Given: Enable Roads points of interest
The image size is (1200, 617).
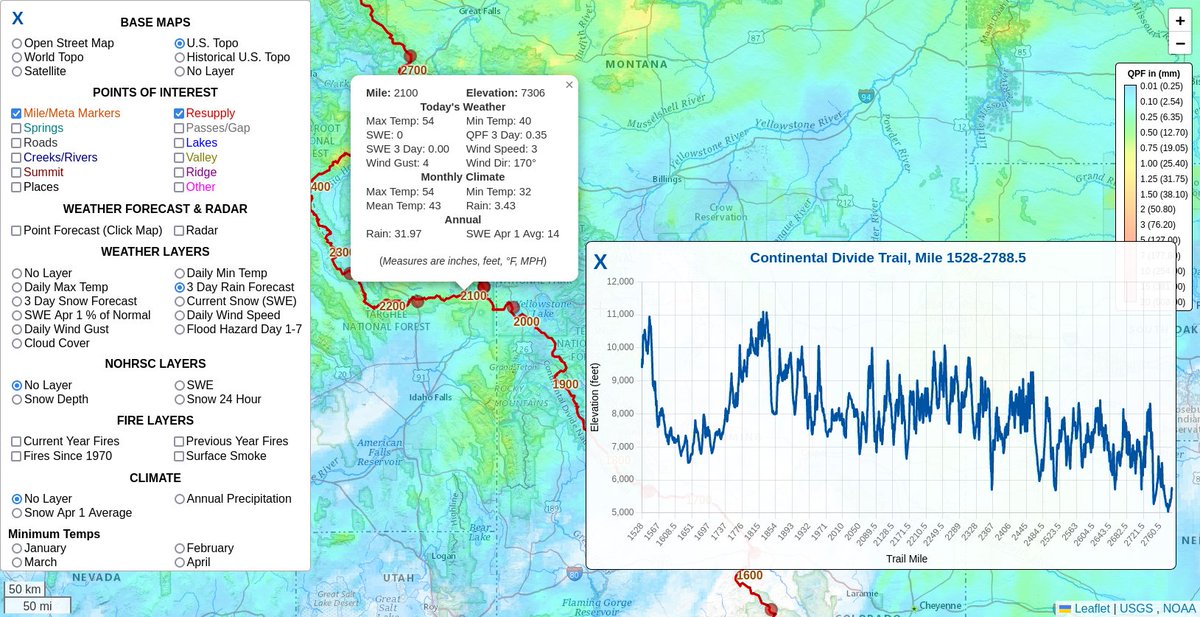Looking at the screenshot, I should 17,143.
